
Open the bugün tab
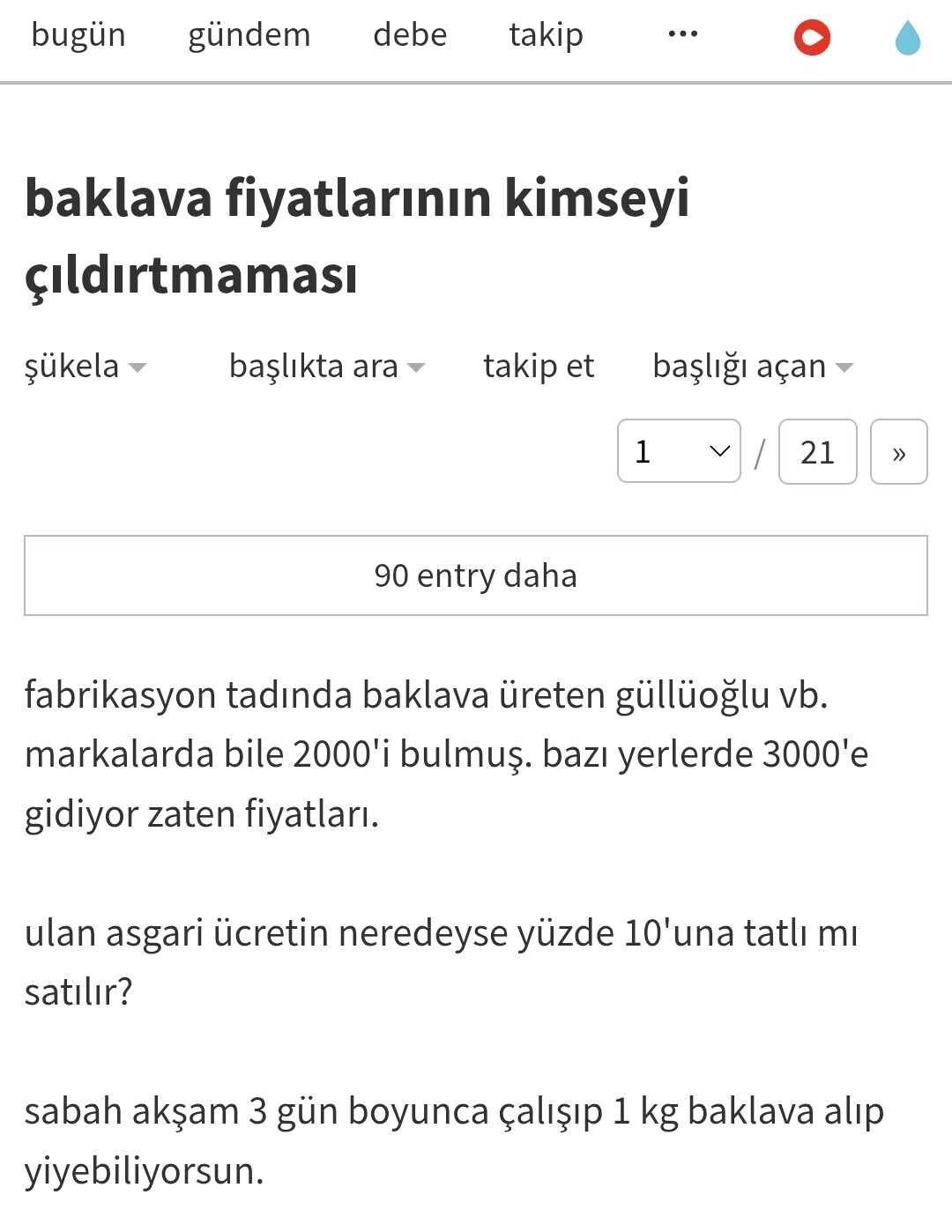(x=78, y=35)
